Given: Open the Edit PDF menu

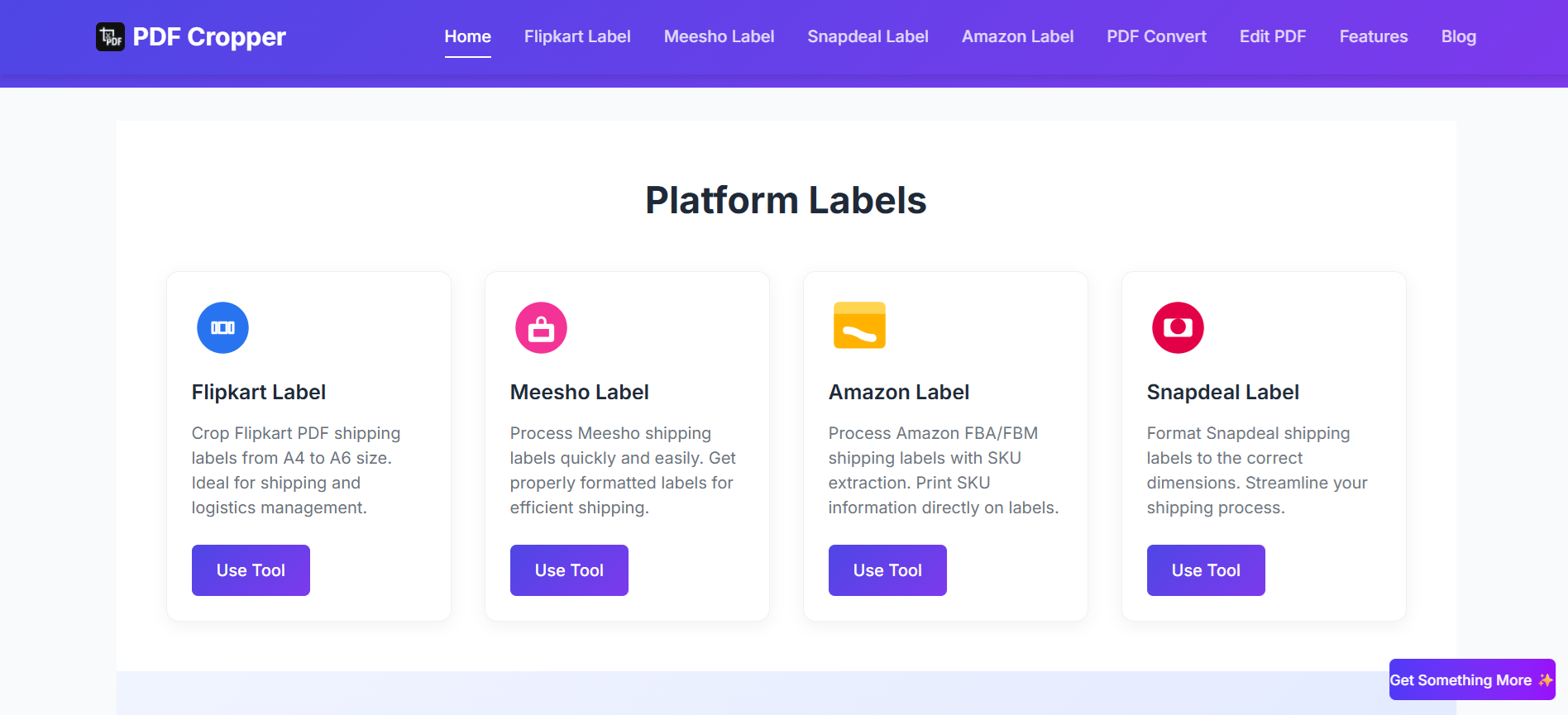Looking at the screenshot, I should pyautogui.click(x=1273, y=36).
